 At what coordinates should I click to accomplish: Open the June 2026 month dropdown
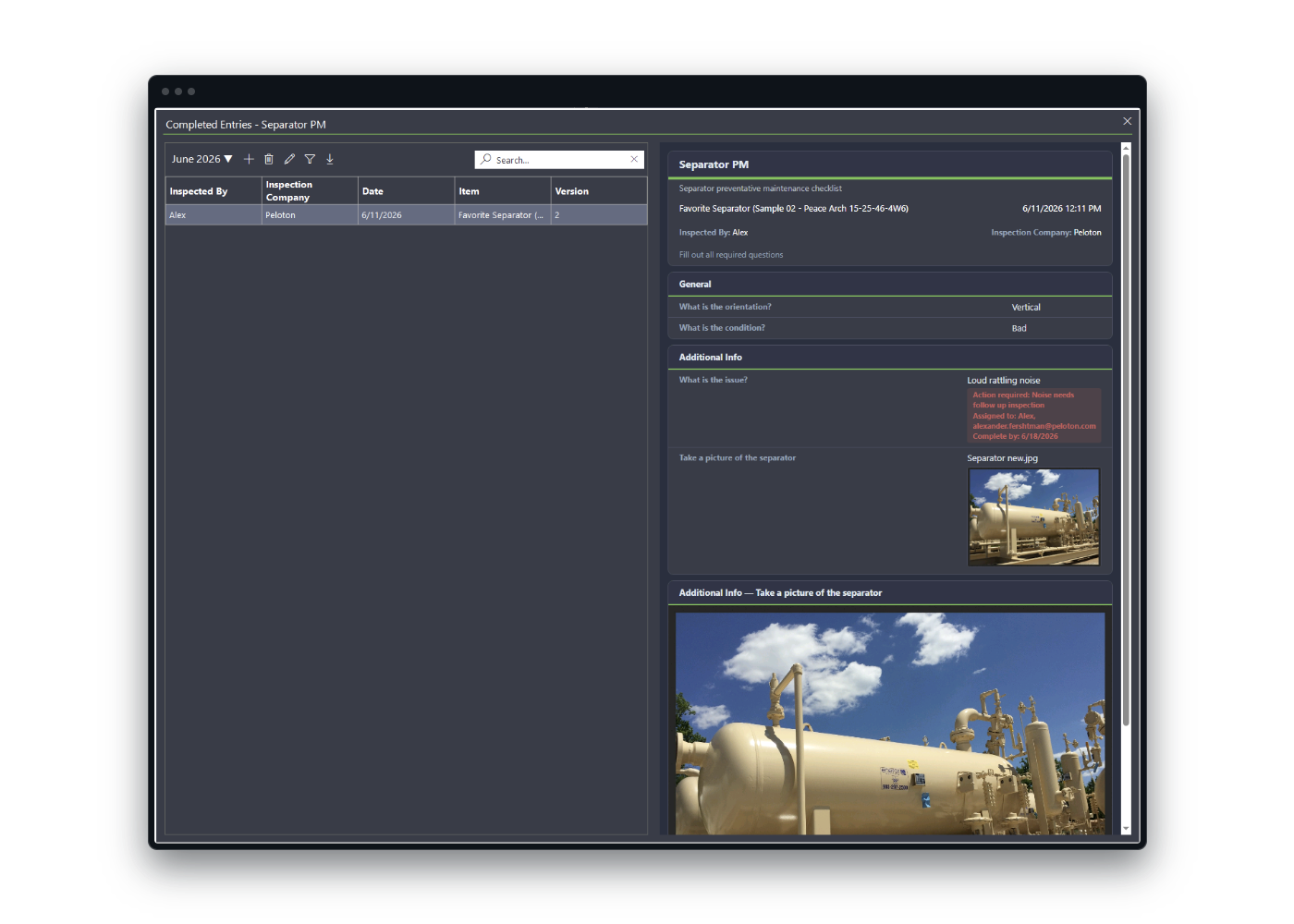click(x=201, y=159)
